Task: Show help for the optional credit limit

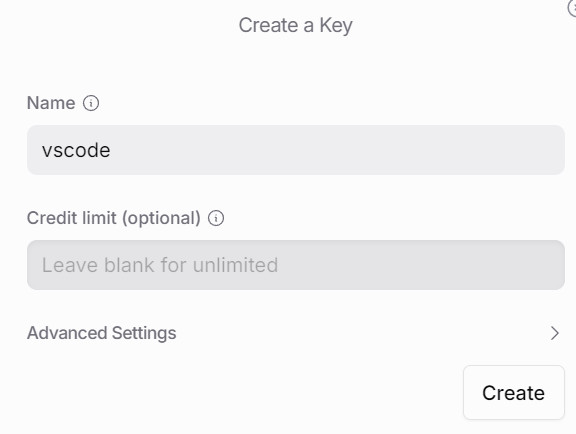Action: pyautogui.click(x=216, y=218)
